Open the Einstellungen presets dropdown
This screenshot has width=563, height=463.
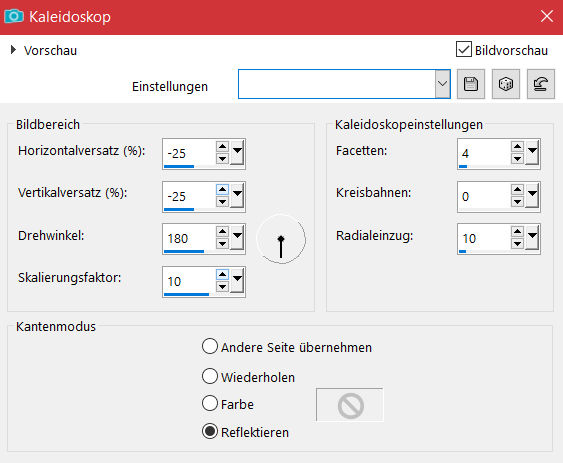point(442,84)
